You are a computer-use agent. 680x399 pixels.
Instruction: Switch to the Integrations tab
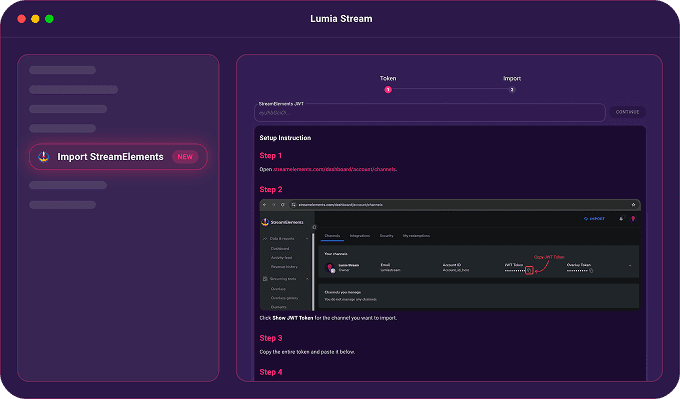point(360,236)
